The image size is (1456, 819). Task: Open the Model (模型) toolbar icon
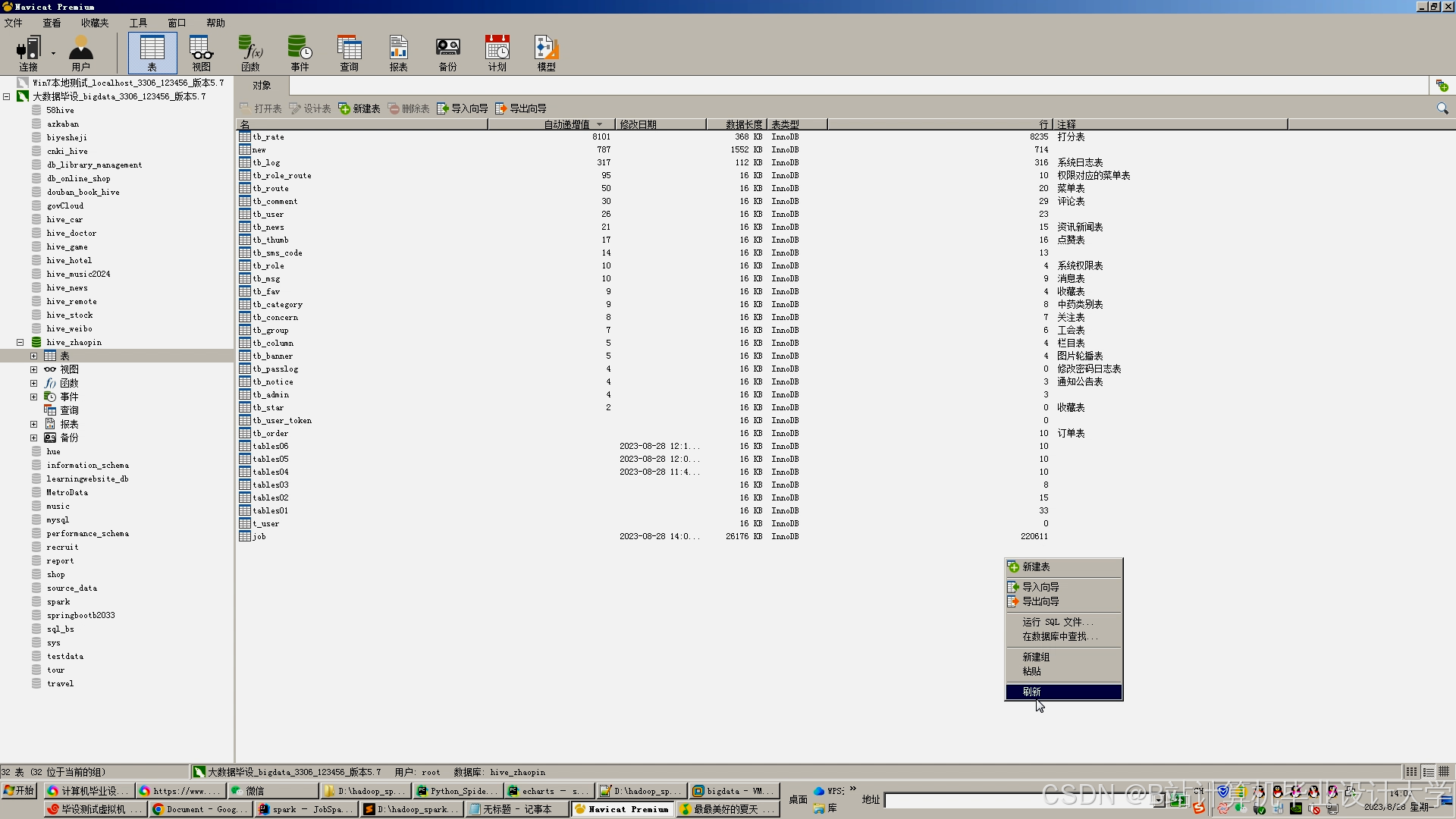point(546,52)
